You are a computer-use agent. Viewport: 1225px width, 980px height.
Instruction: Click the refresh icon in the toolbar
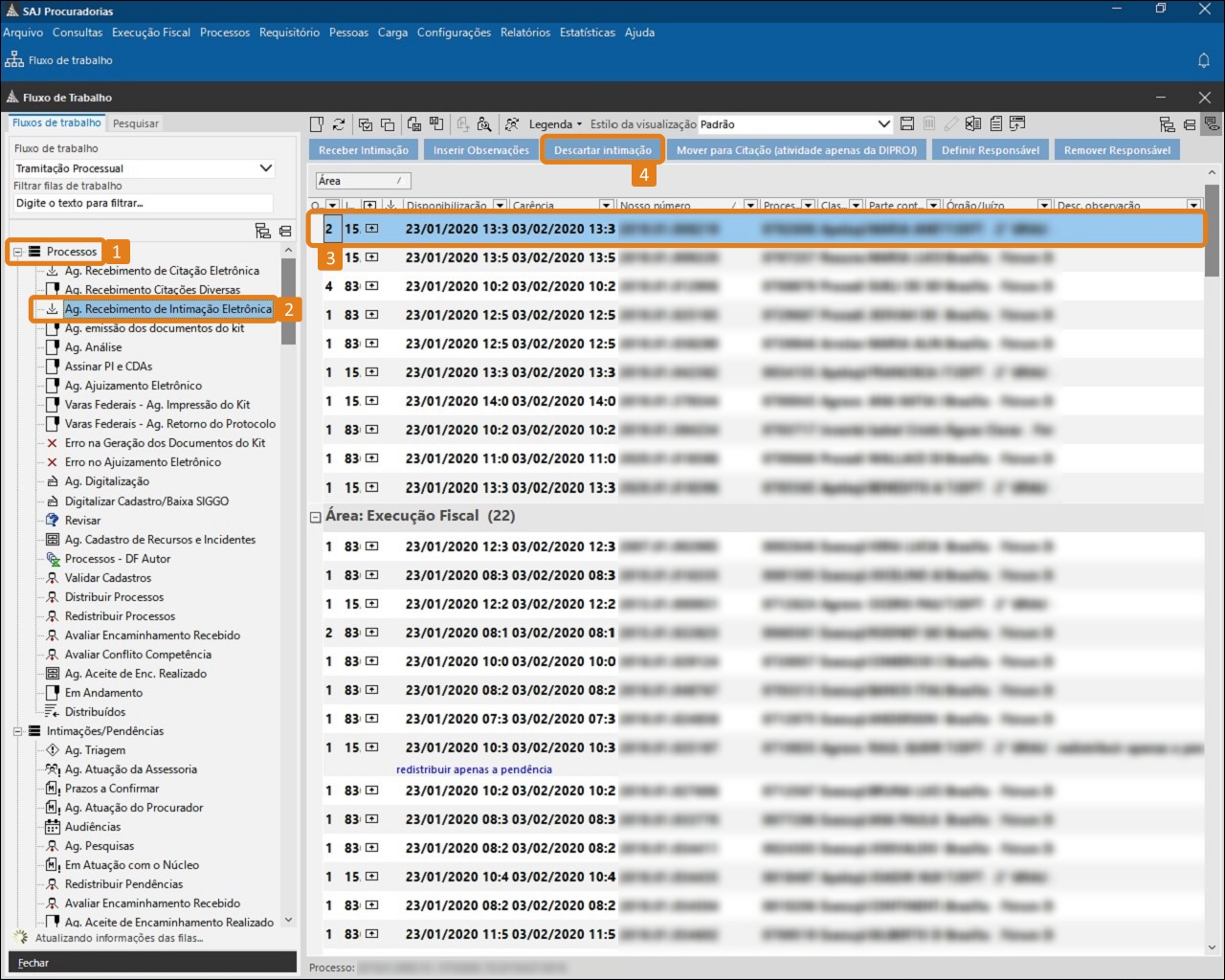coord(339,124)
